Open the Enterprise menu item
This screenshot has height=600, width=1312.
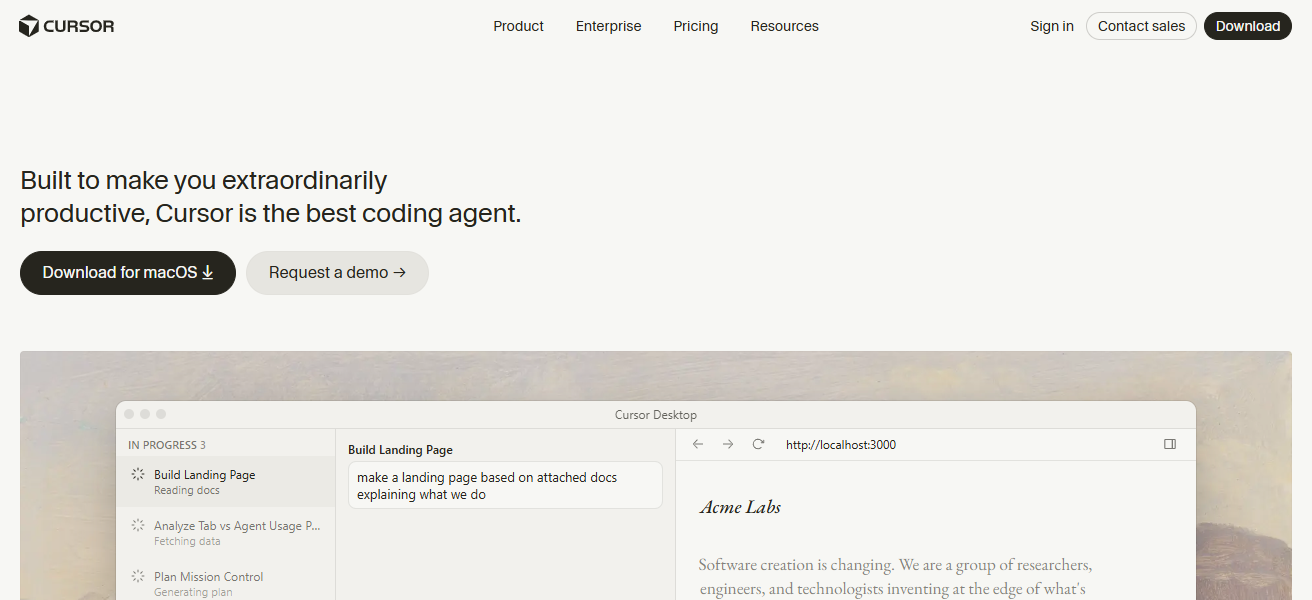click(608, 26)
